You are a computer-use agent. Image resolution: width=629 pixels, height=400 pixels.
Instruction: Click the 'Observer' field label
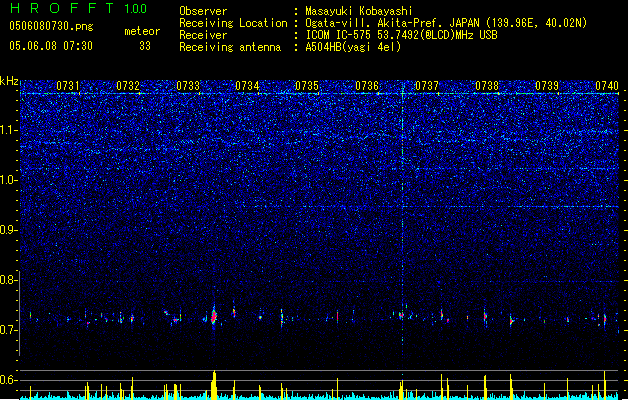tap(203, 11)
